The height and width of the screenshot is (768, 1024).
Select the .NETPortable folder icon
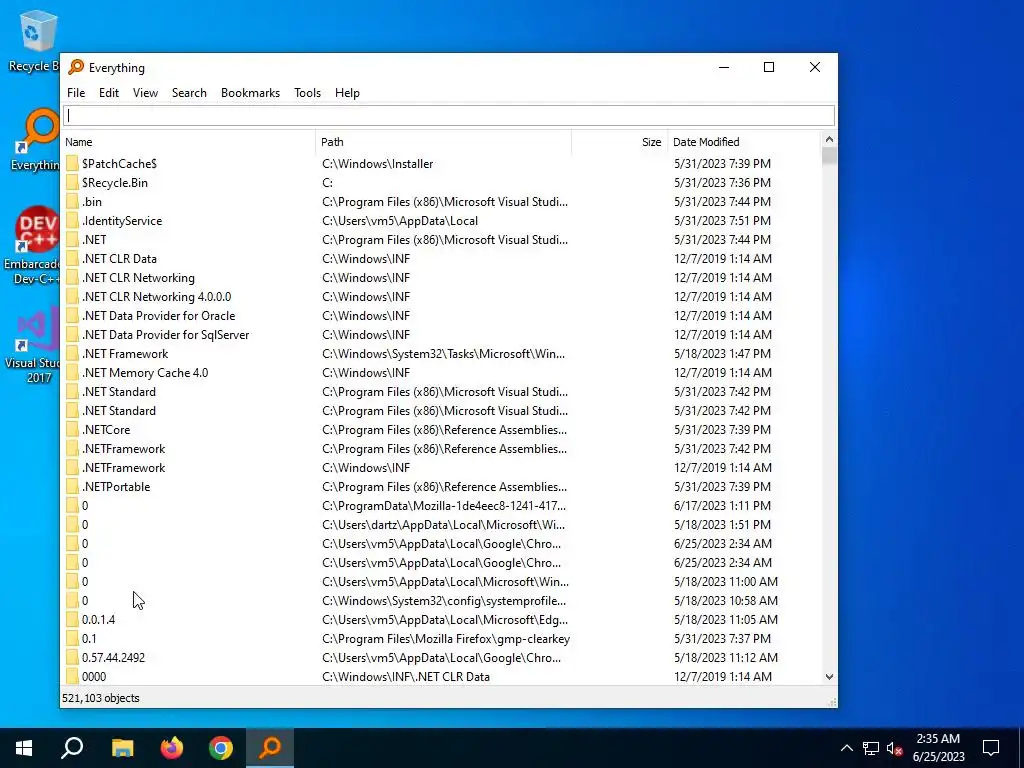point(72,487)
